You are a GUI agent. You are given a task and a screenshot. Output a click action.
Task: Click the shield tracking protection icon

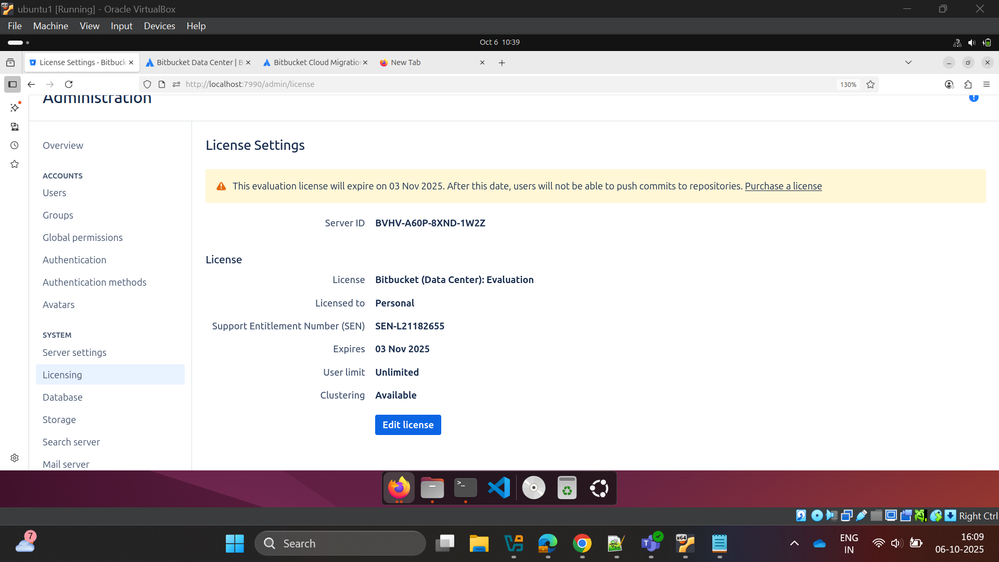147,84
